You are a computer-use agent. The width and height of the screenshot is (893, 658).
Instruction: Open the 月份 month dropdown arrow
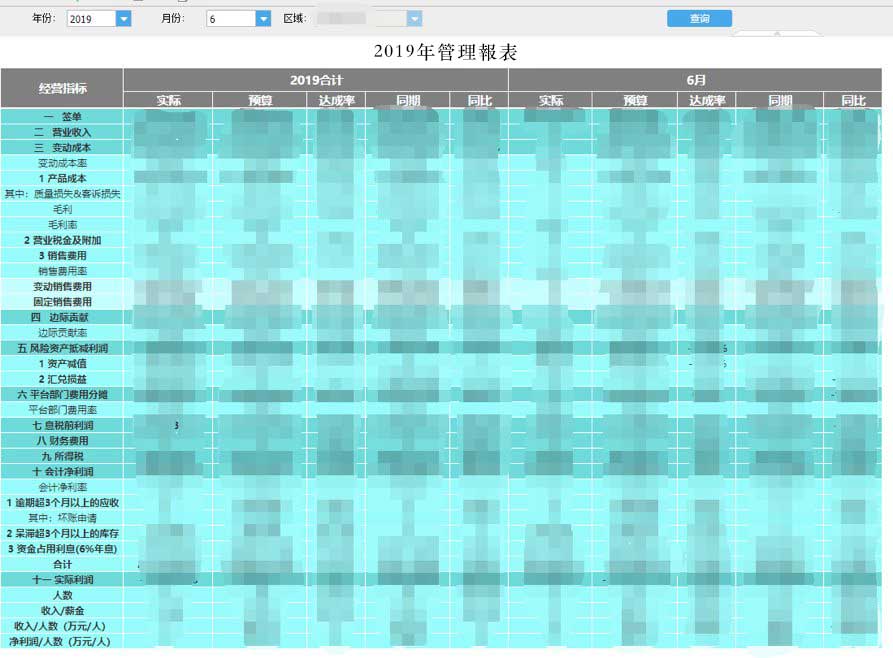click(x=263, y=19)
